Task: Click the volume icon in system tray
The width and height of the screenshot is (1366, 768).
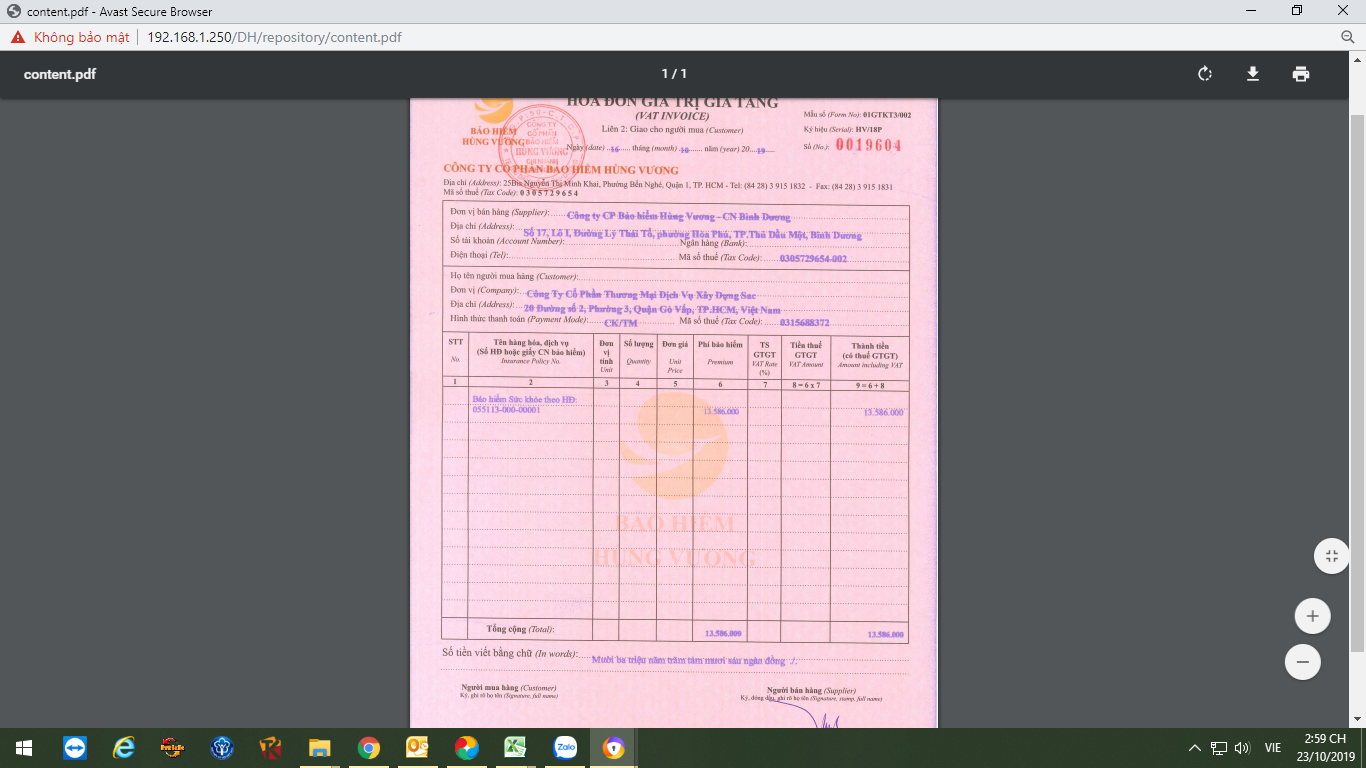Action: click(1243, 748)
